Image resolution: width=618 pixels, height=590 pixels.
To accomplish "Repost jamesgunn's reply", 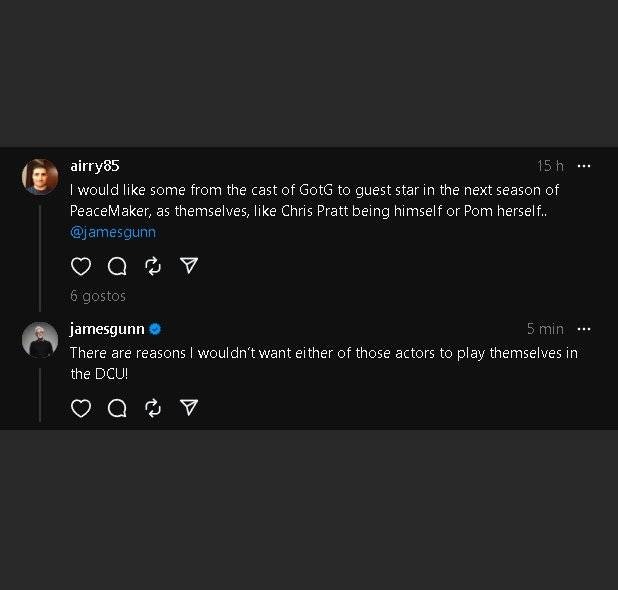I will (153, 407).
